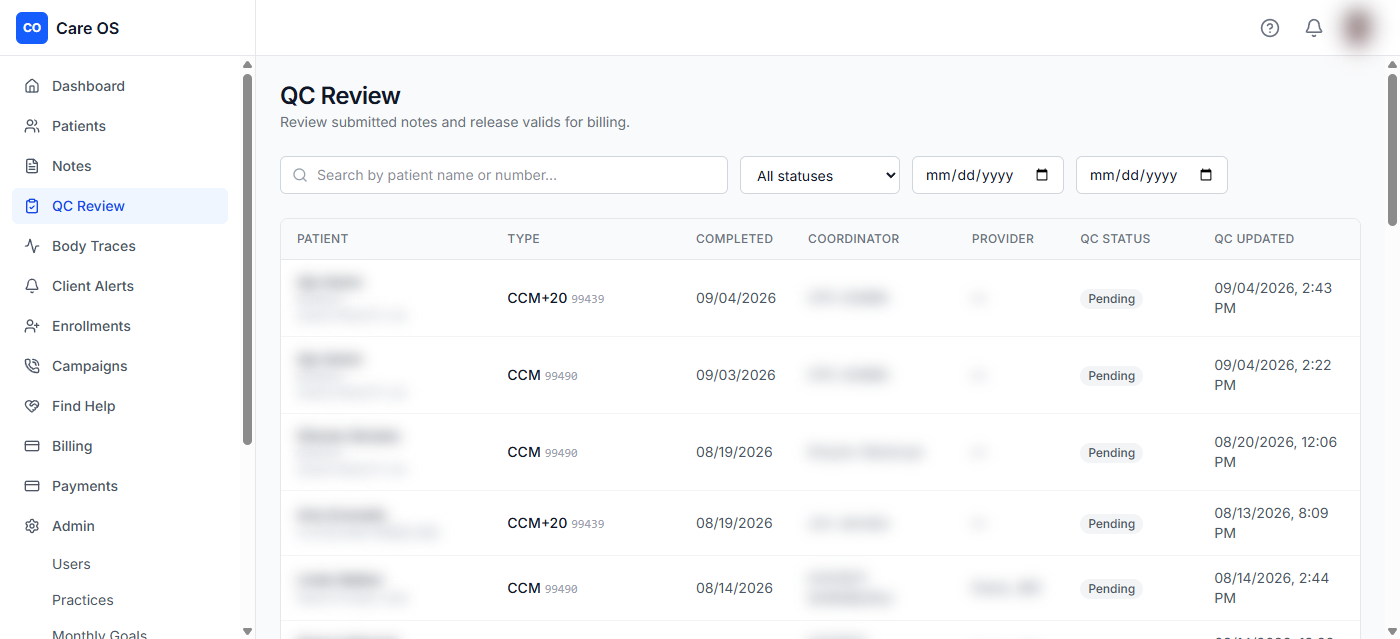Open the user avatar menu

1358,28
